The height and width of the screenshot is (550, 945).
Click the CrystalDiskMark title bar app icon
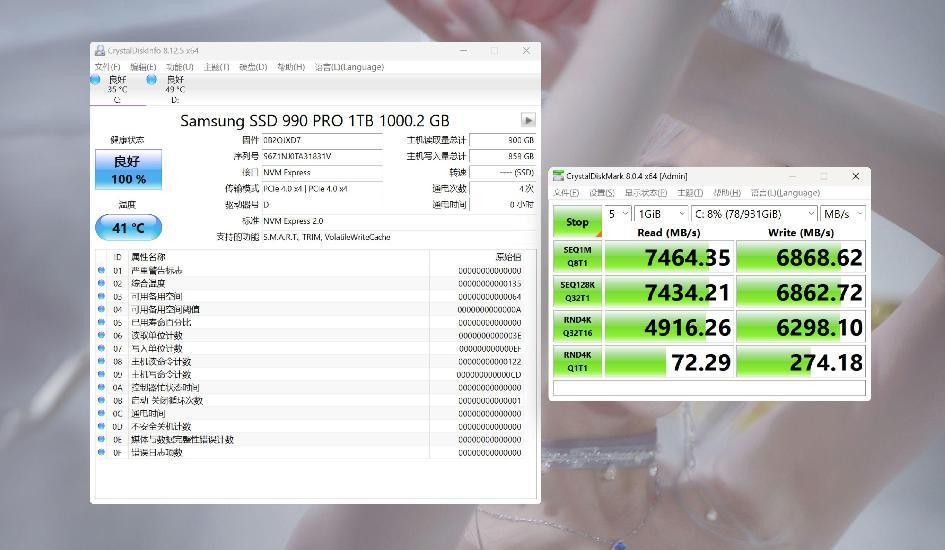559,176
